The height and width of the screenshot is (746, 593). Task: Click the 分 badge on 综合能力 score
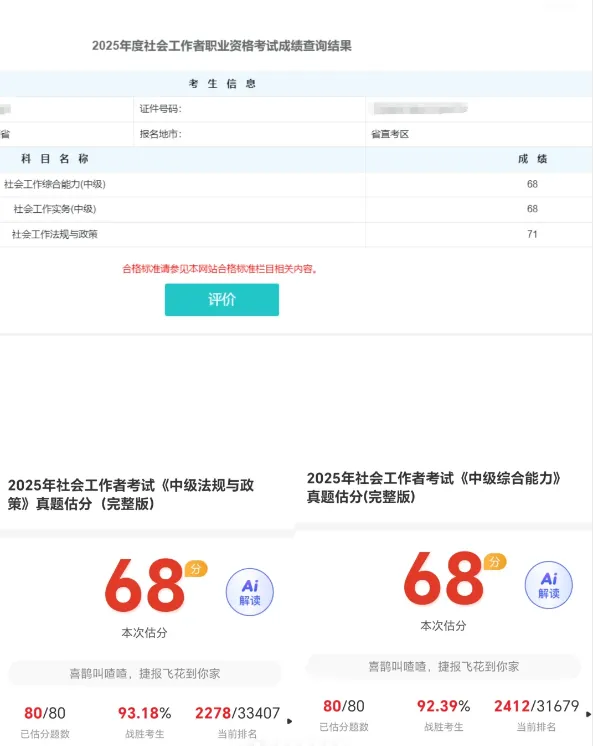click(x=494, y=561)
